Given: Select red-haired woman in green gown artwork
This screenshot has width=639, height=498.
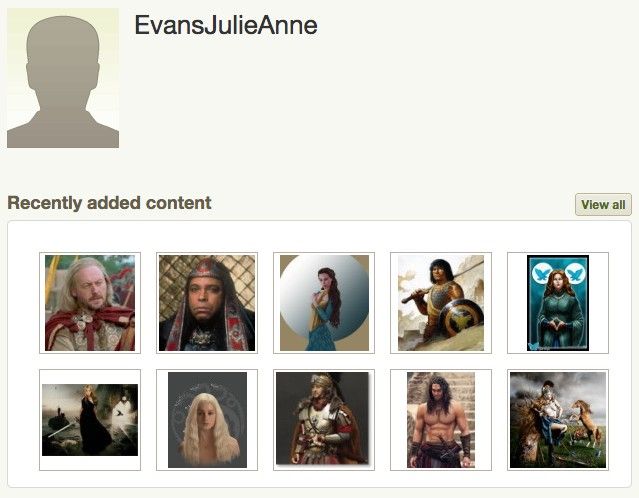Looking at the screenshot, I should 558,303.
